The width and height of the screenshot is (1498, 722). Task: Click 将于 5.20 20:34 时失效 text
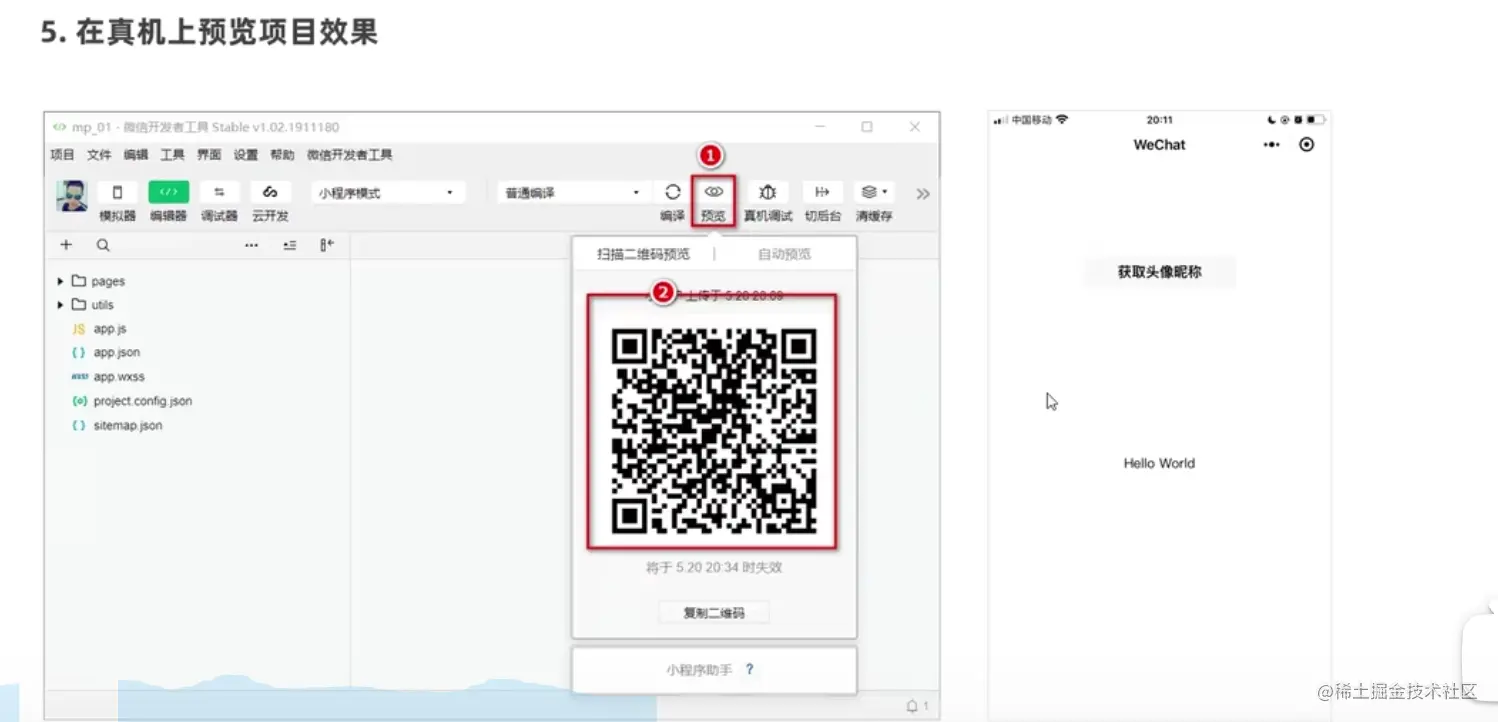pos(714,567)
